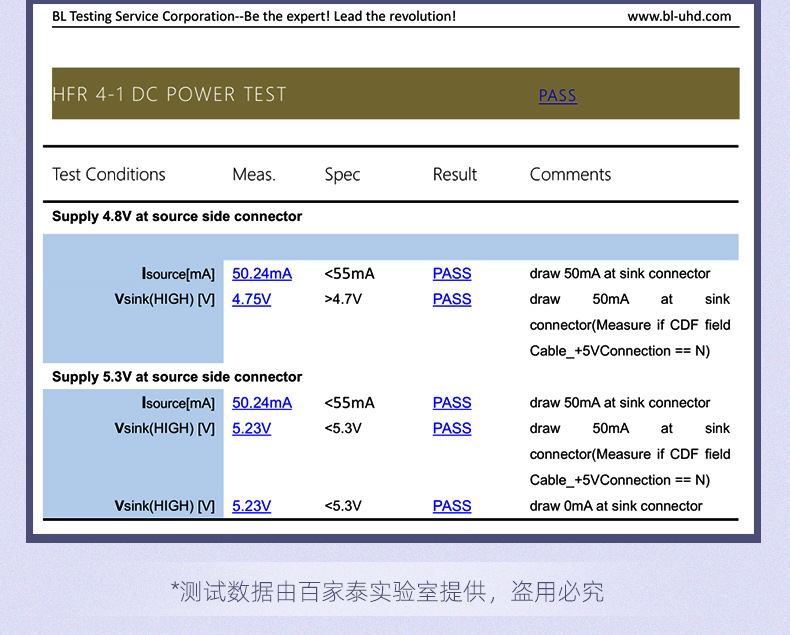Click the 'Test Conditions' column header

[x=109, y=174]
